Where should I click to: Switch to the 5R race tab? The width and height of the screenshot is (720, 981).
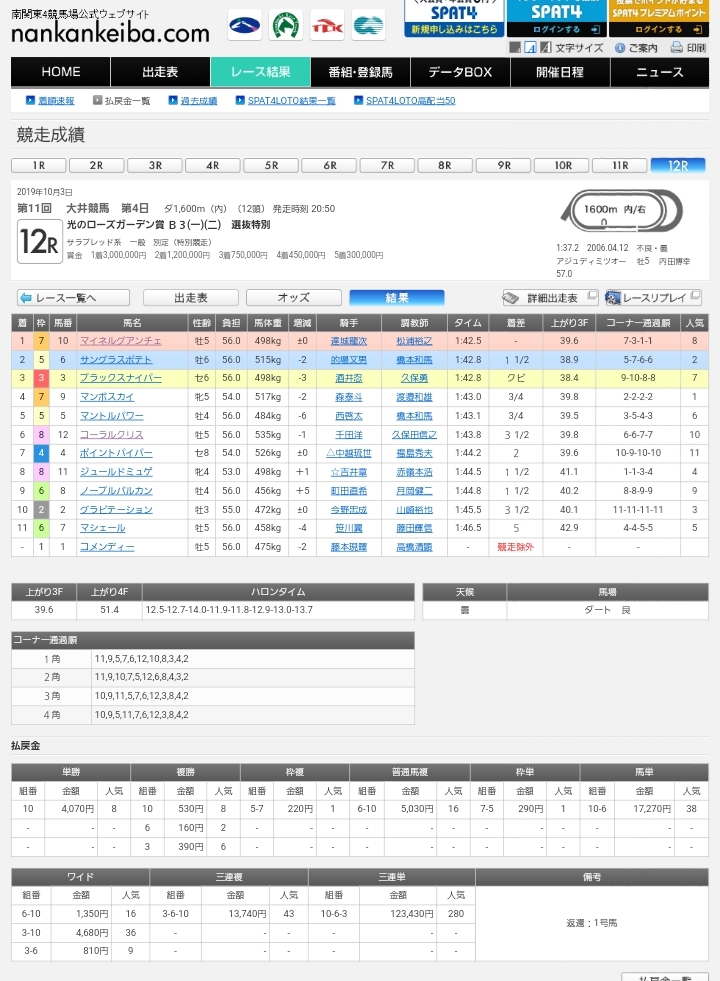[271, 165]
